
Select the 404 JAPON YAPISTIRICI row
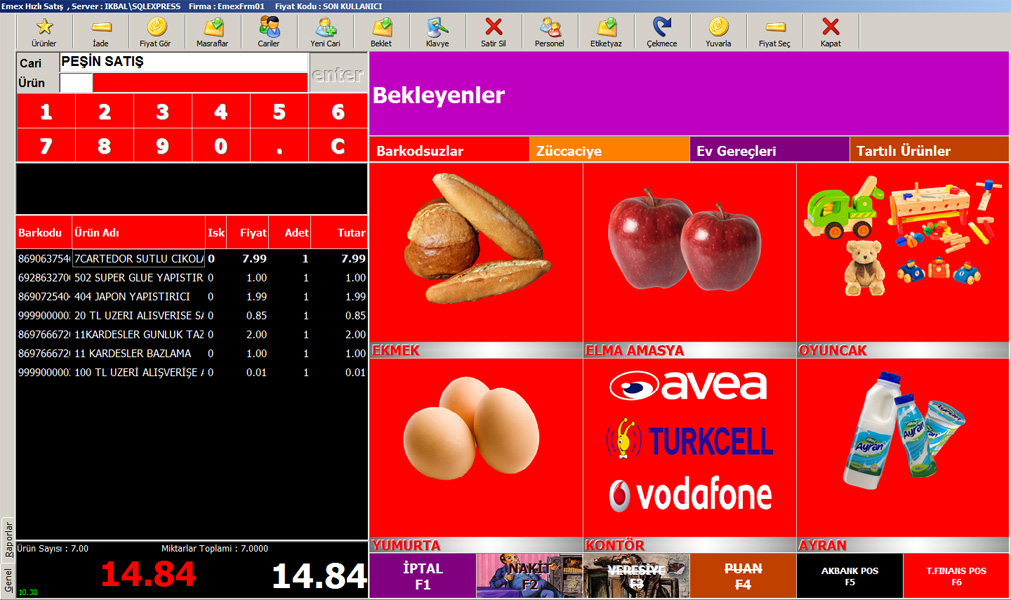(192, 296)
